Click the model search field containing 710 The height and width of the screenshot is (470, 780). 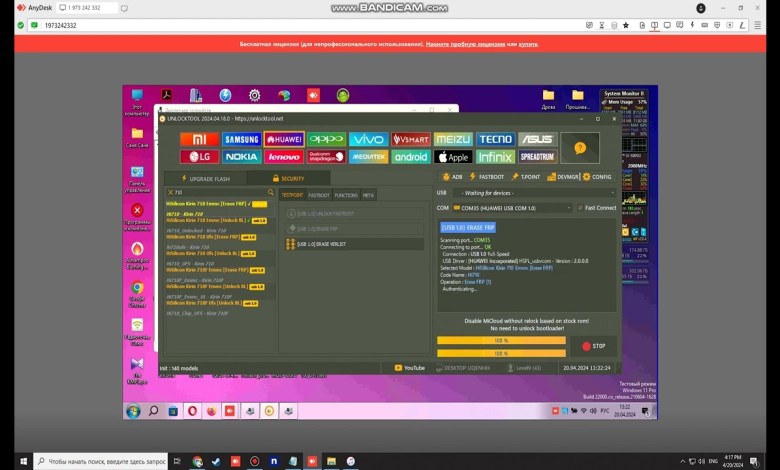pyautogui.click(x=219, y=192)
